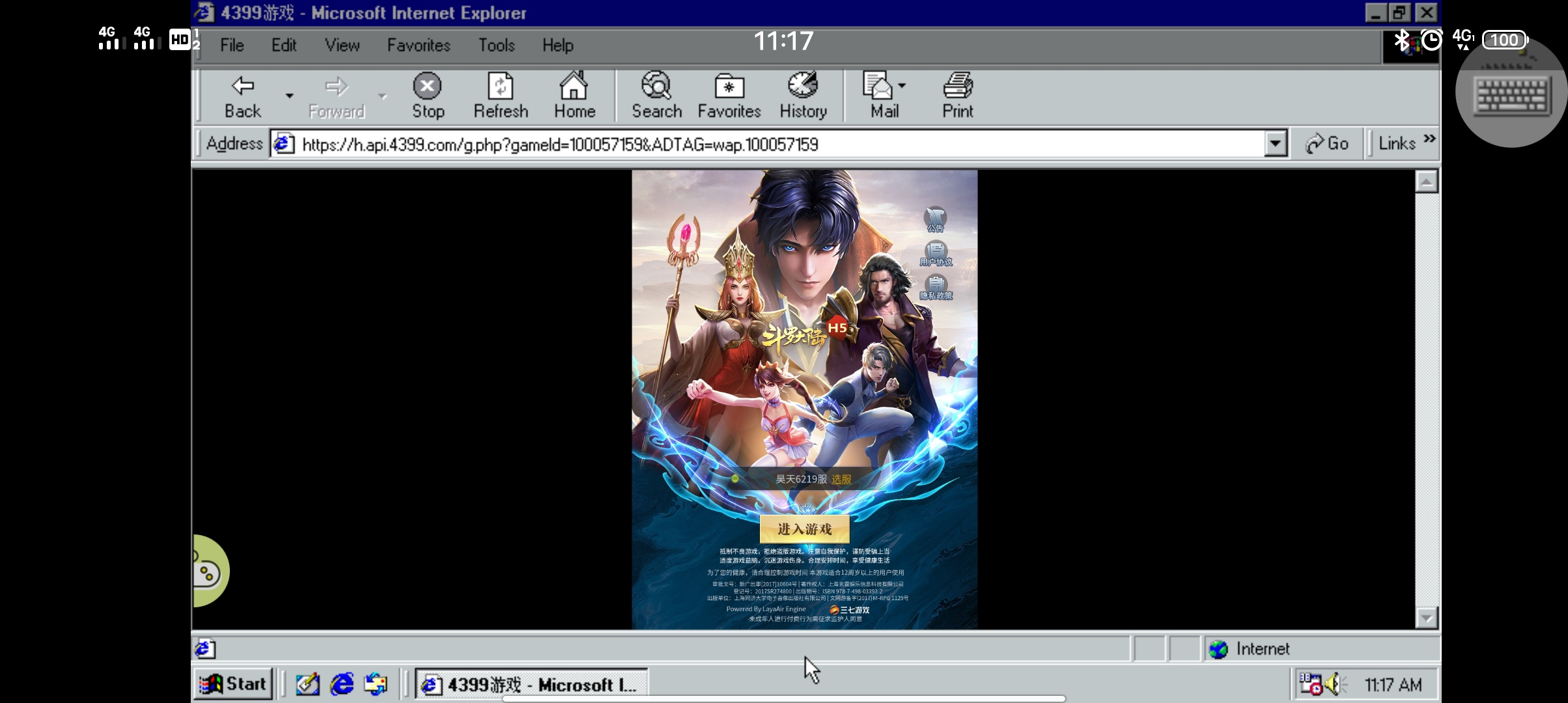Image resolution: width=1568 pixels, height=703 pixels.
Task: Click the 选服 server select link
Action: (x=841, y=479)
